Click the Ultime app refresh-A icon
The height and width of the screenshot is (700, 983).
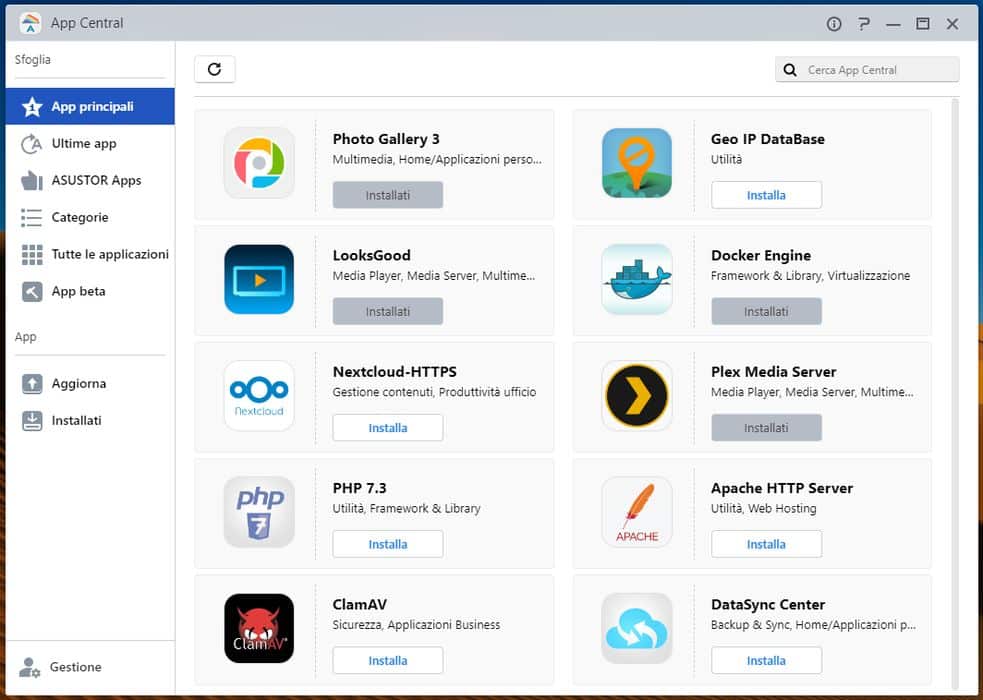pyautogui.click(x=32, y=144)
